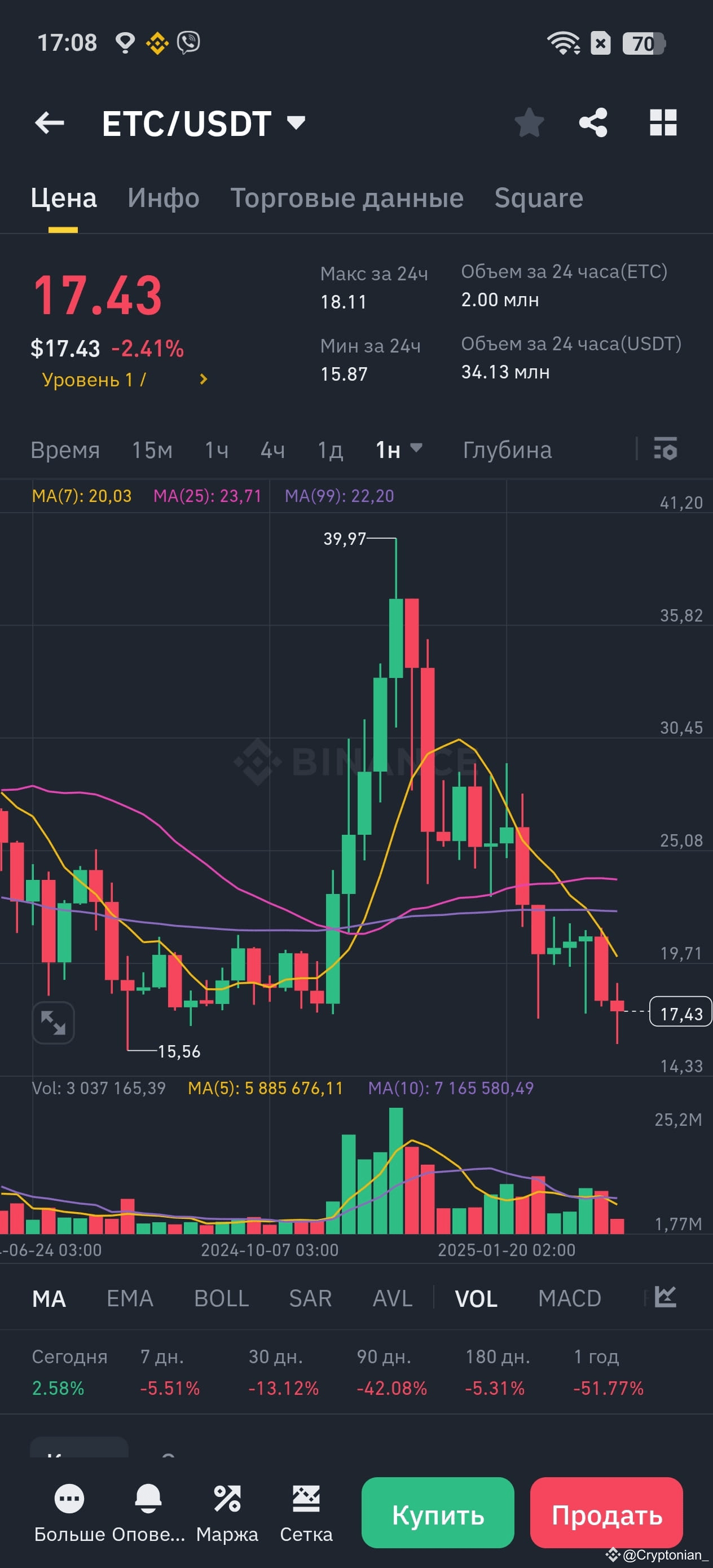The image size is (713, 1568).
Task: Click the 15,56 low marker
Action: click(179, 1051)
